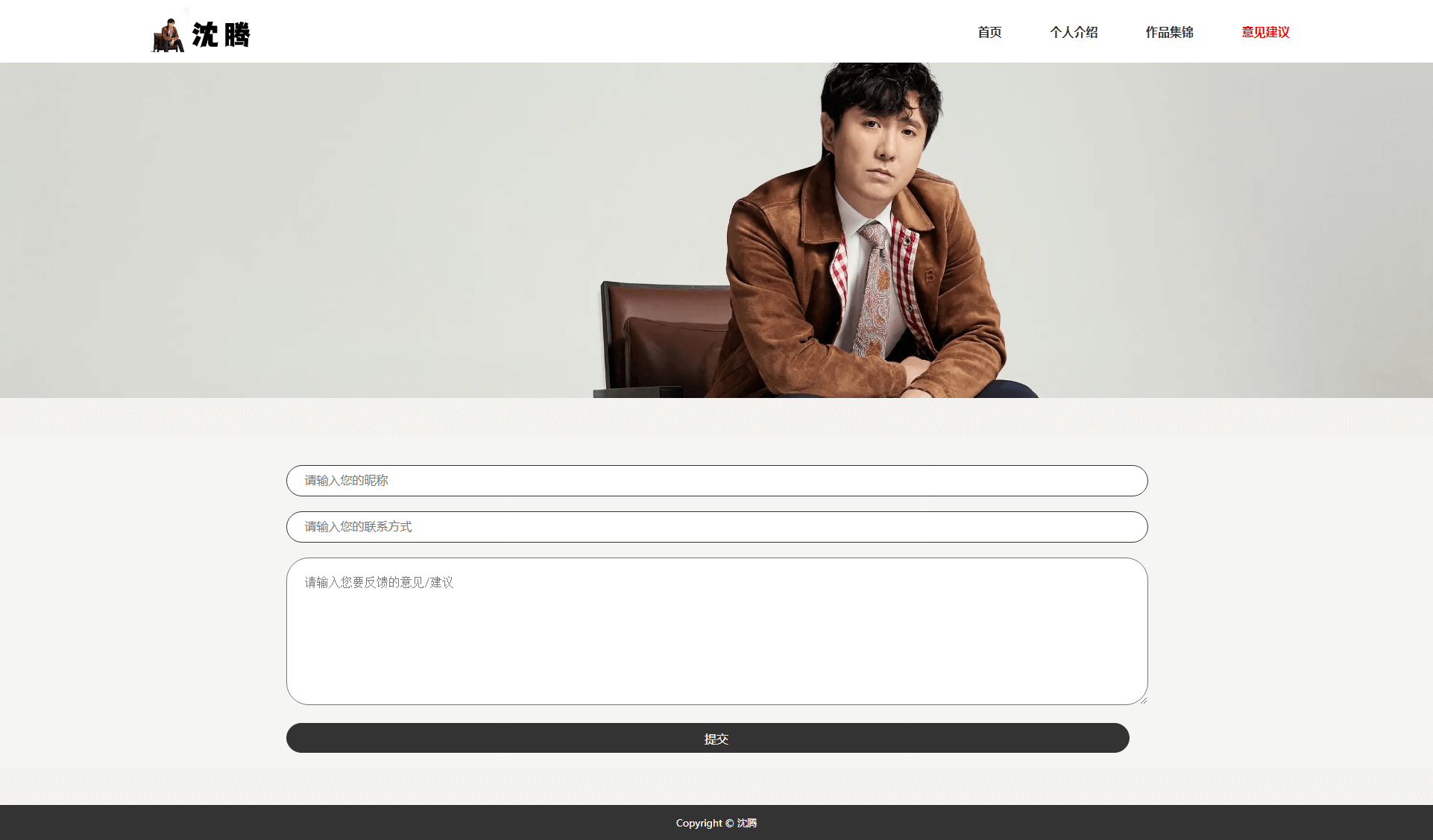Open the 作品集锦 menu item
The height and width of the screenshot is (840, 1433).
(x=1169, y=32)
